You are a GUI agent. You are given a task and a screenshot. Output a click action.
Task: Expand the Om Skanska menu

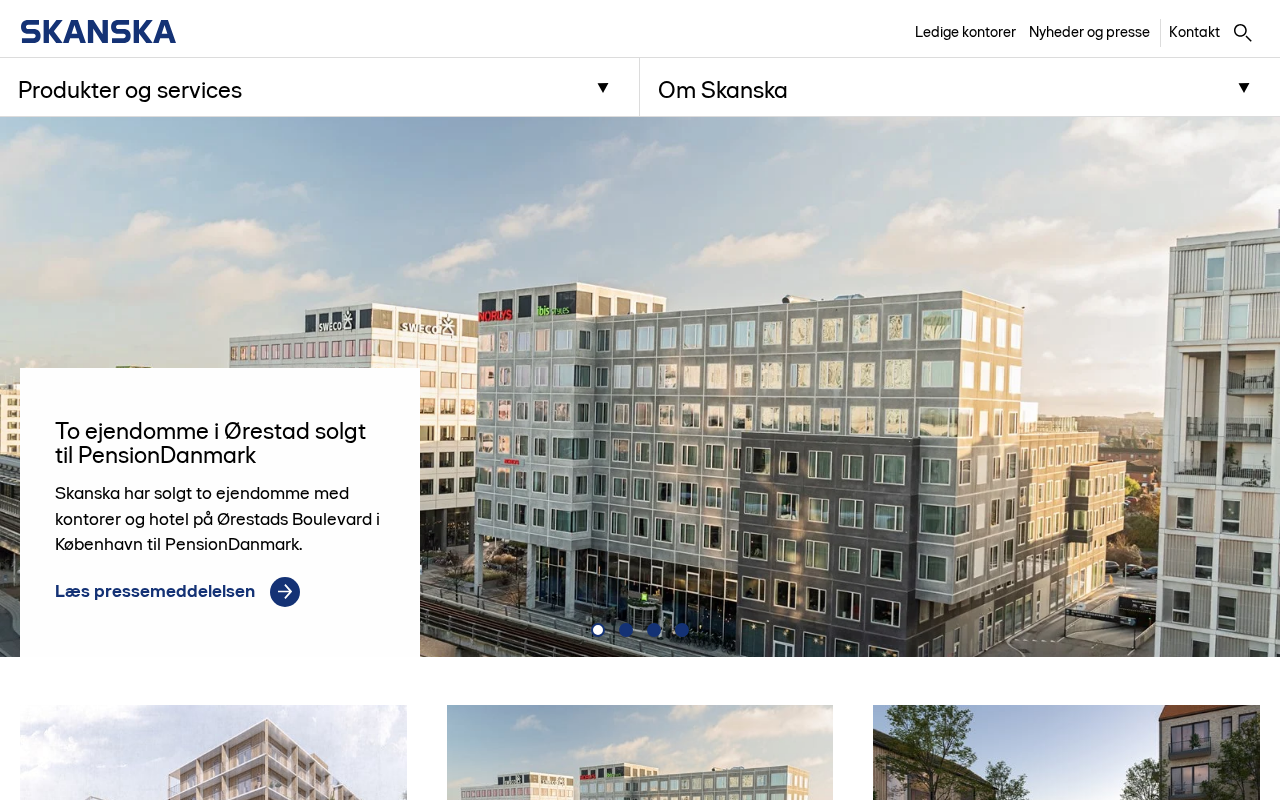960,88
